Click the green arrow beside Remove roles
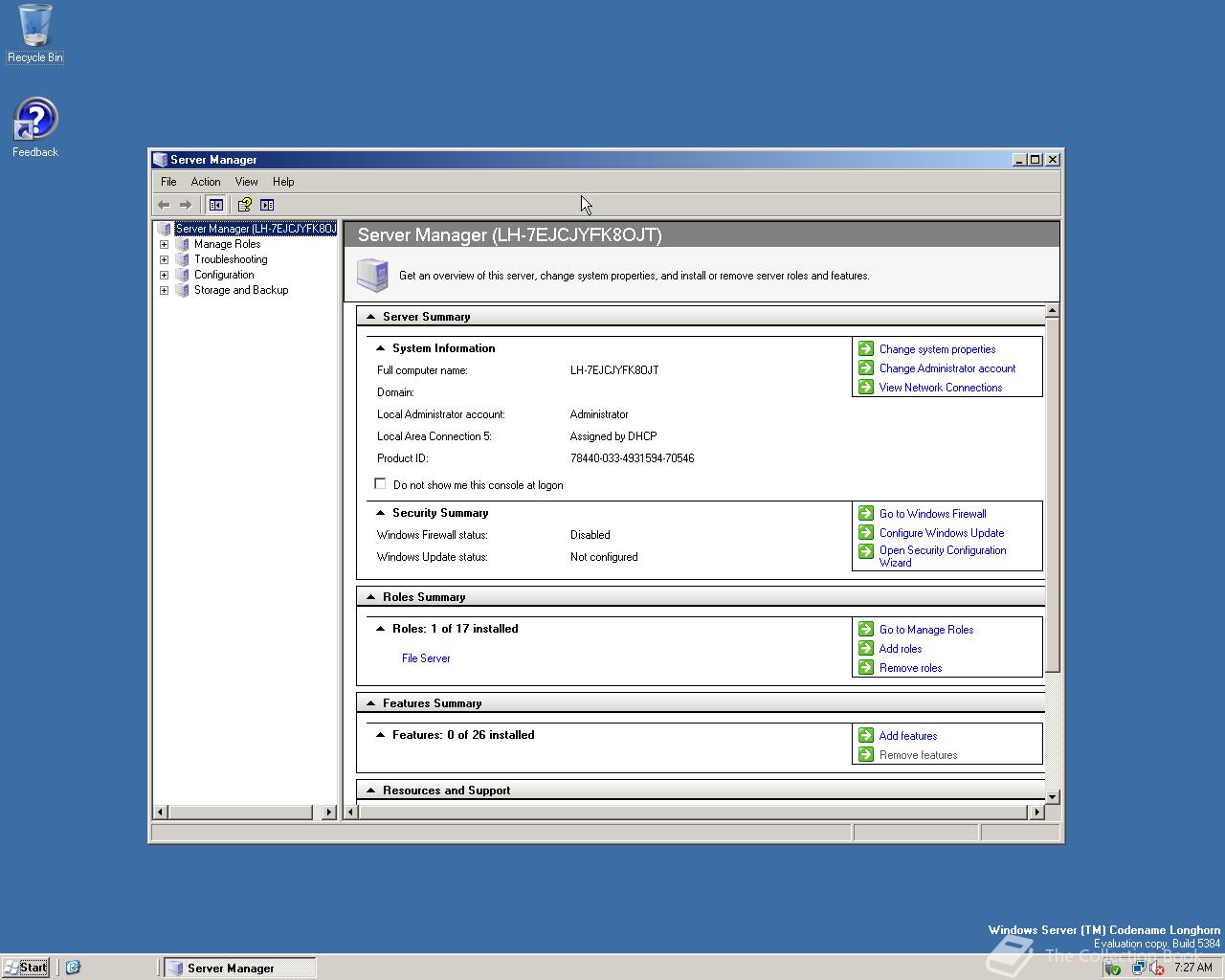This screenshot has width=1225, height=980. click(866, 667)
